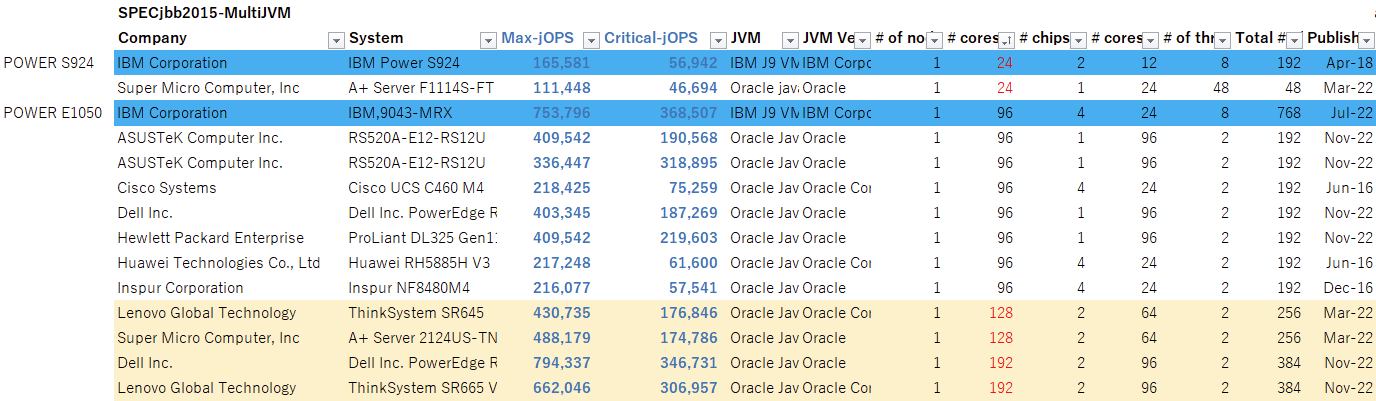Open the # of threads column filter dropdown
Viewport: 1376px width, 401px height.
(1222, 39)
